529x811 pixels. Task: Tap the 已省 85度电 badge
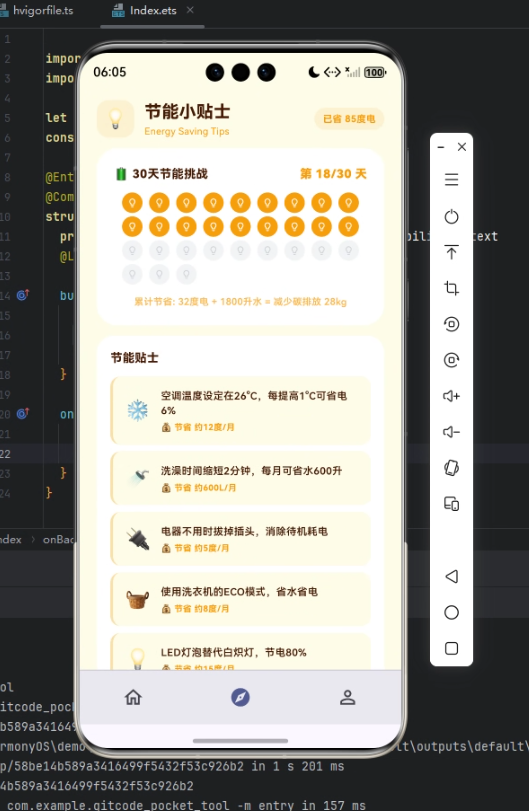(x=349, y=119)
